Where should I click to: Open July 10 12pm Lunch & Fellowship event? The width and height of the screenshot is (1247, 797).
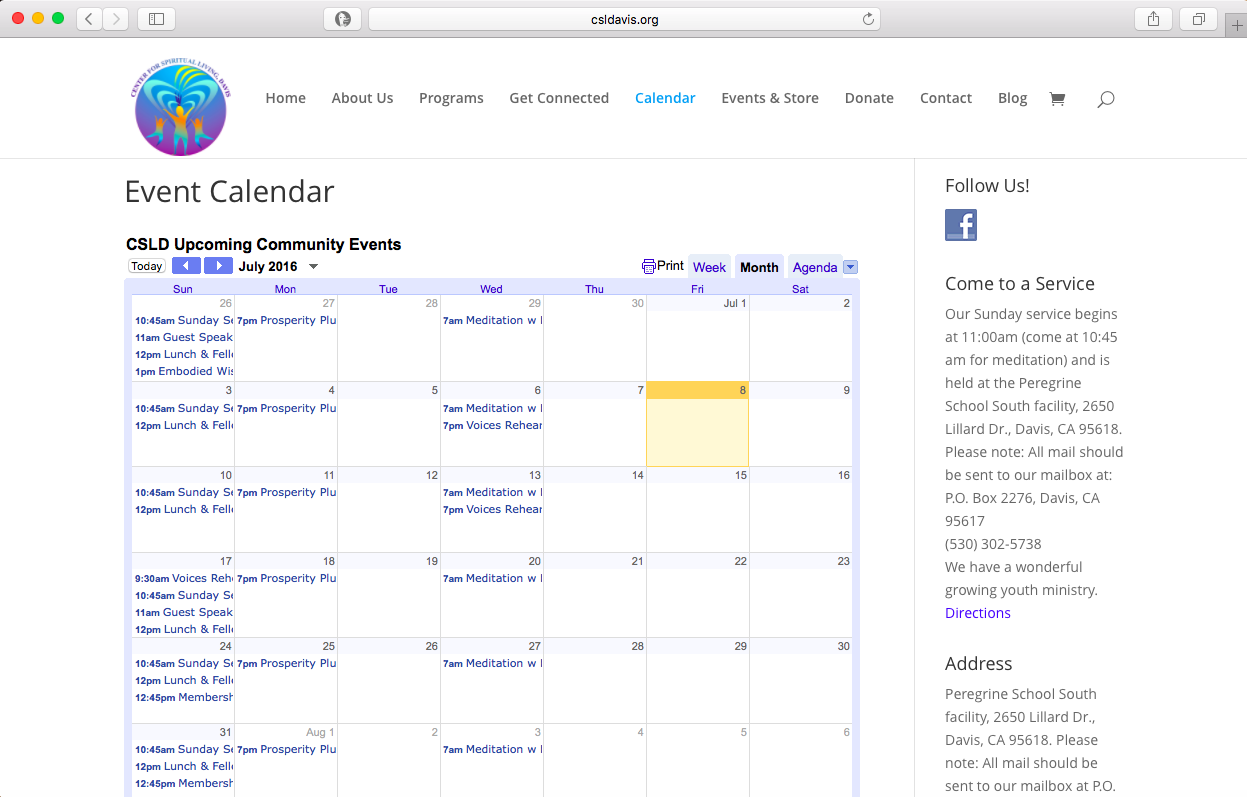[x=183, y=509]
